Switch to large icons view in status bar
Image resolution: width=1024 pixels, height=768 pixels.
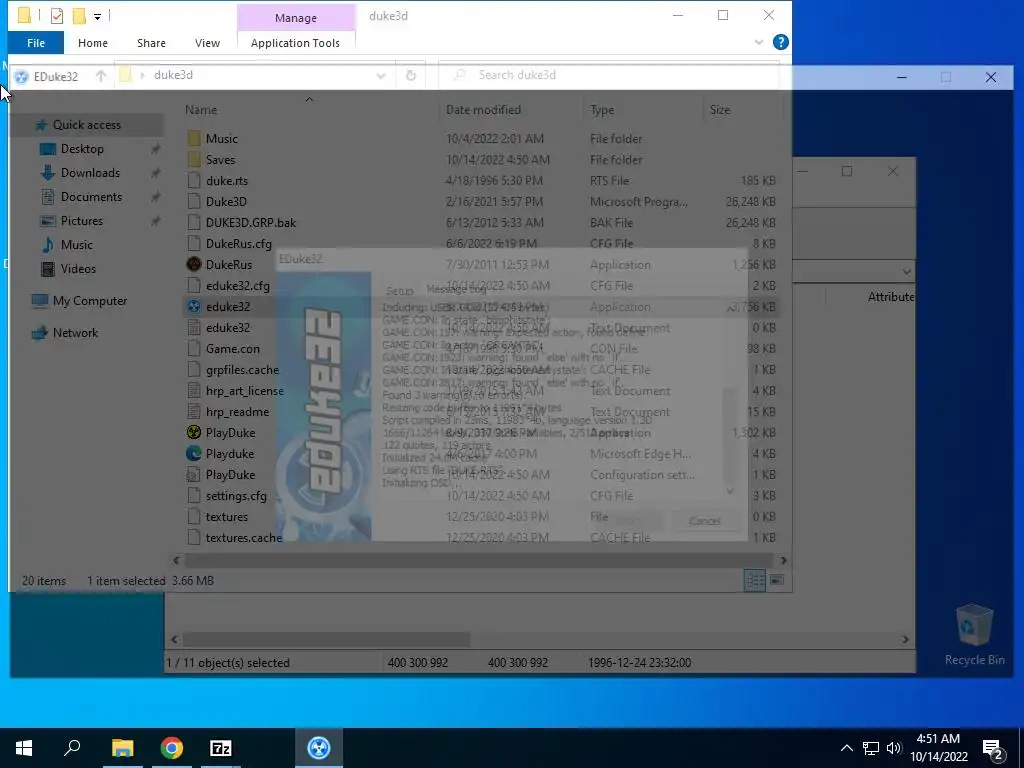point(777,581)
